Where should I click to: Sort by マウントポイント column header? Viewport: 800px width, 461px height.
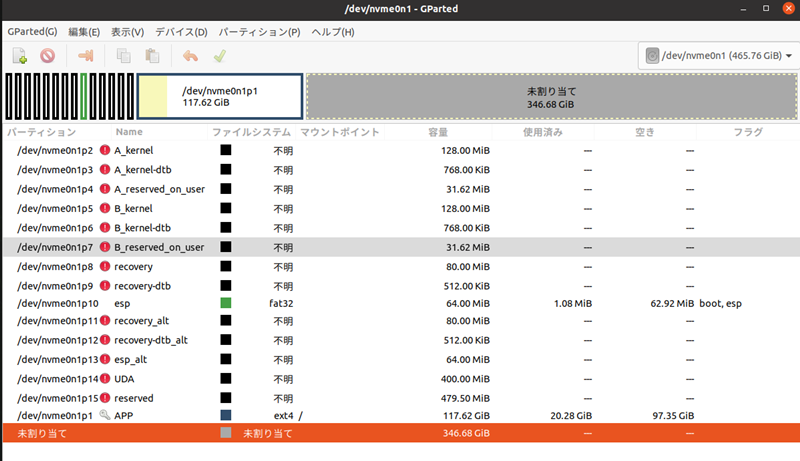(340, 132)
